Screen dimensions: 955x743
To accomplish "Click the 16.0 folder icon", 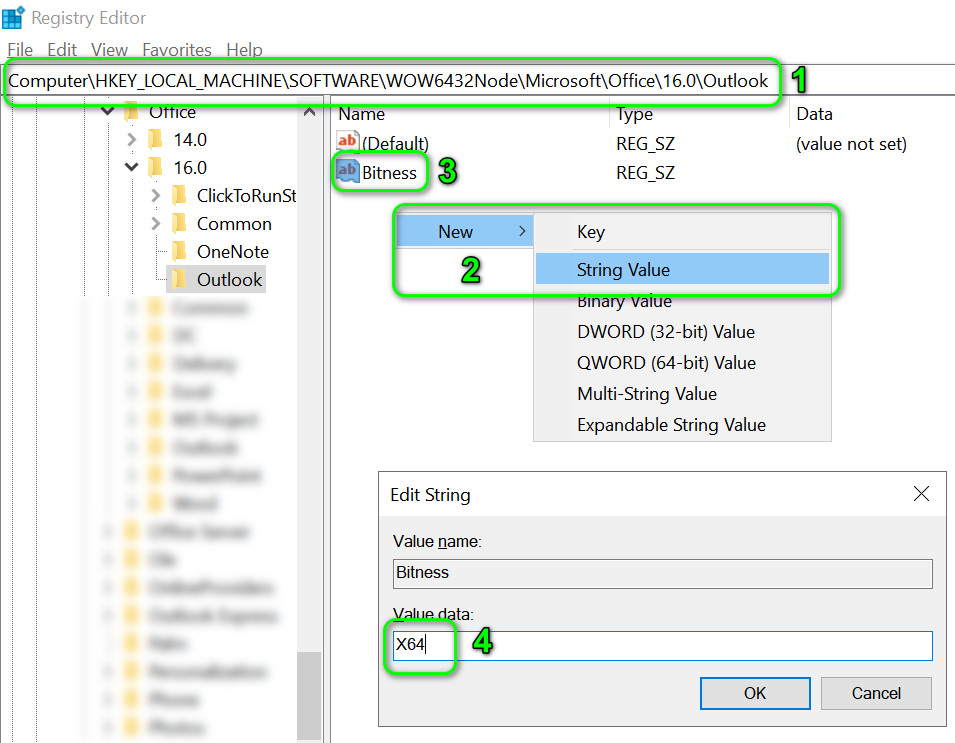I will coord(156,167).
